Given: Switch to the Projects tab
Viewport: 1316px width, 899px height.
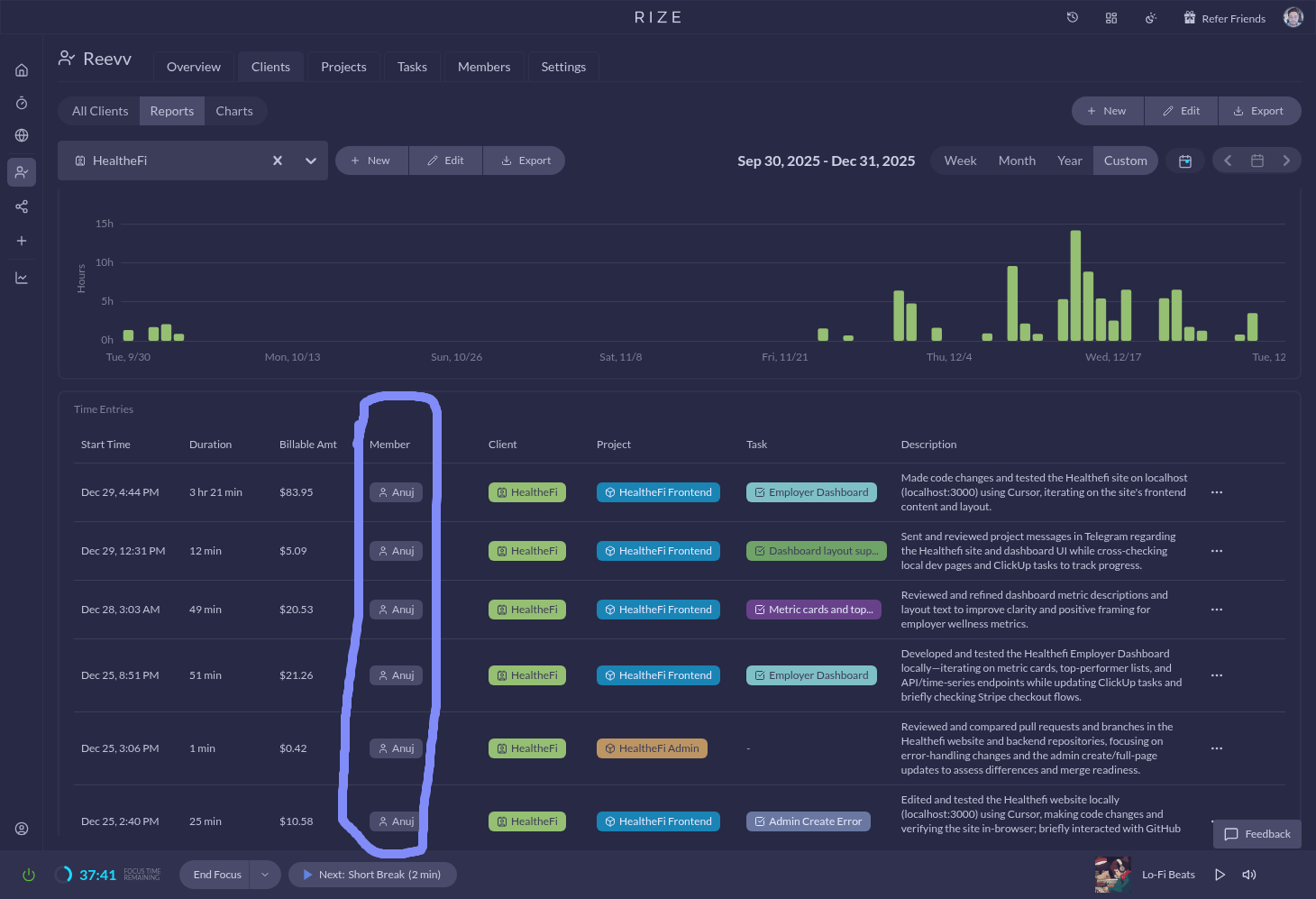Looking at the screenshot, I should pyautogui.click(x=343, y=67).
